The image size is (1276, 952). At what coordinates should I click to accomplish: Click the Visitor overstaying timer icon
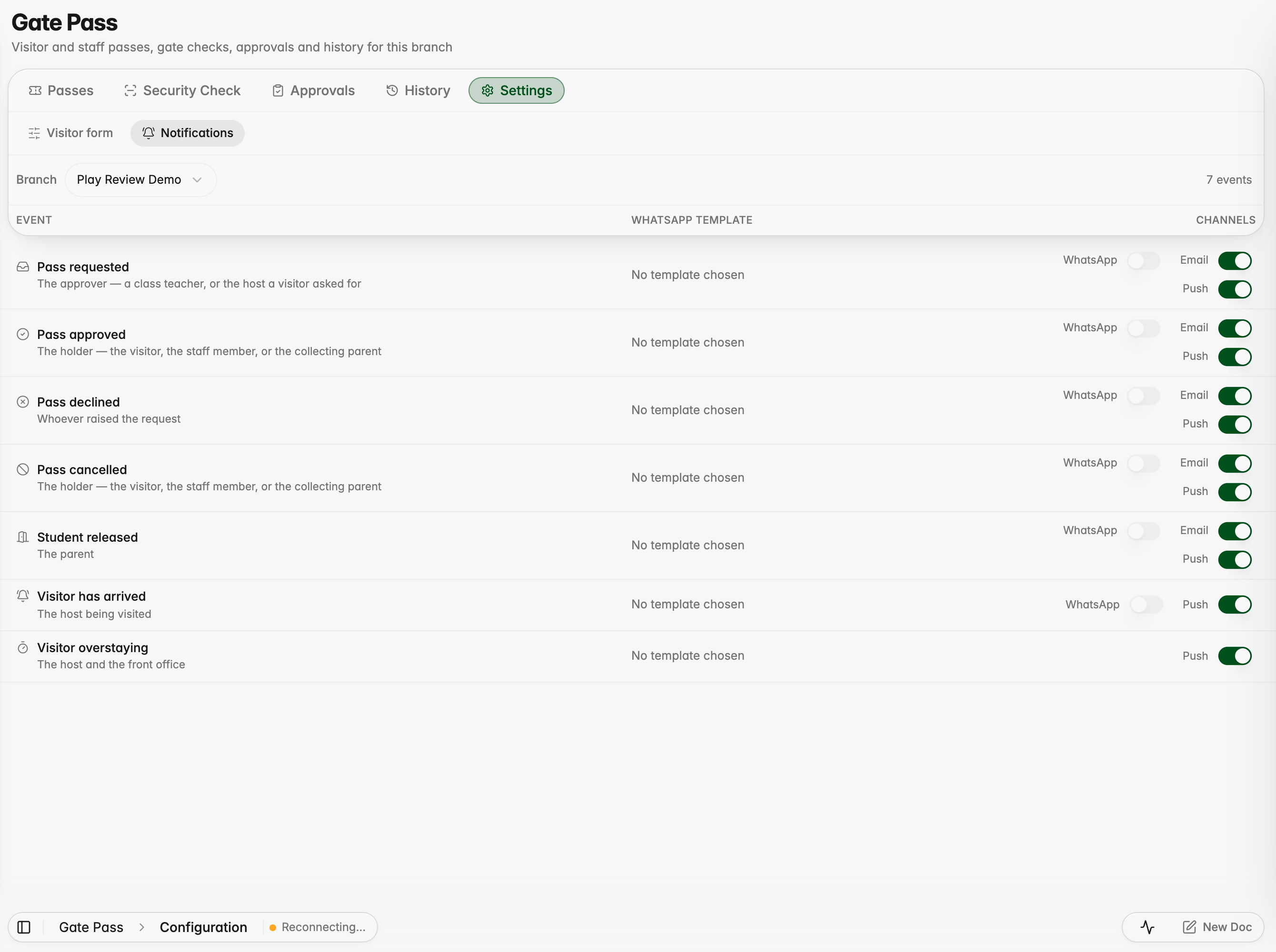(22, 648)
